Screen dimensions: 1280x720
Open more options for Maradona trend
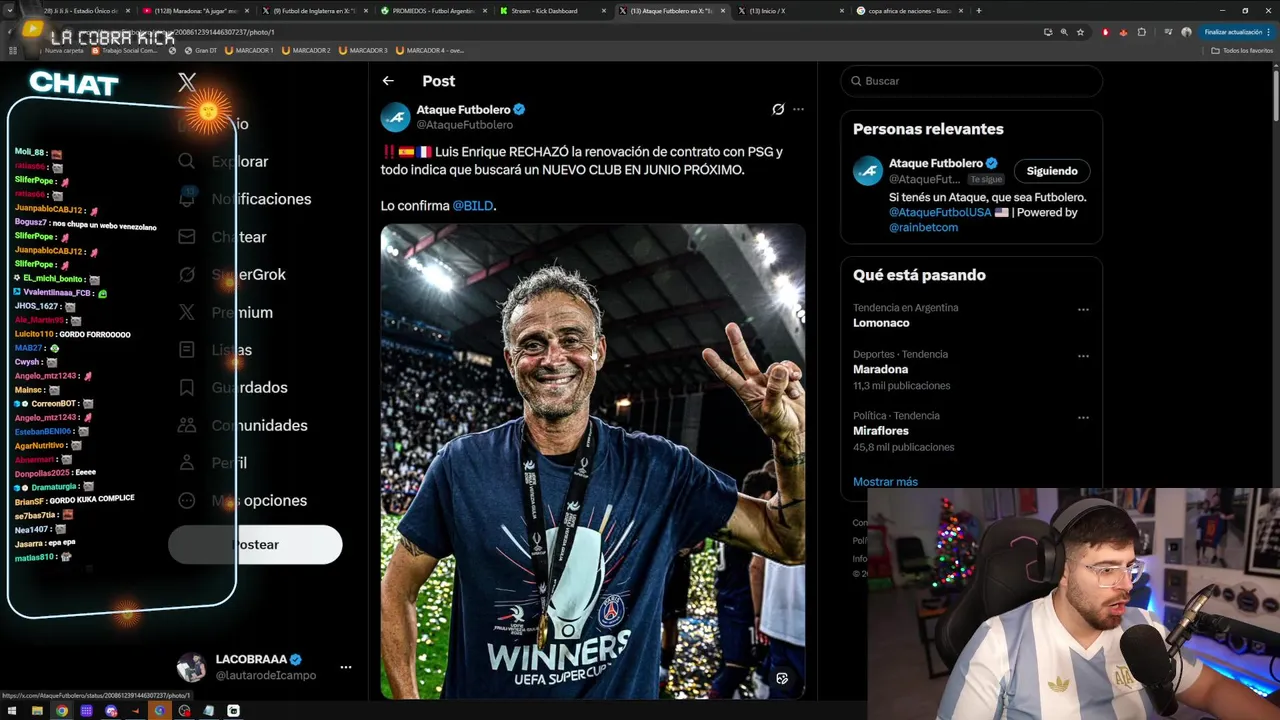point(1083,355)
